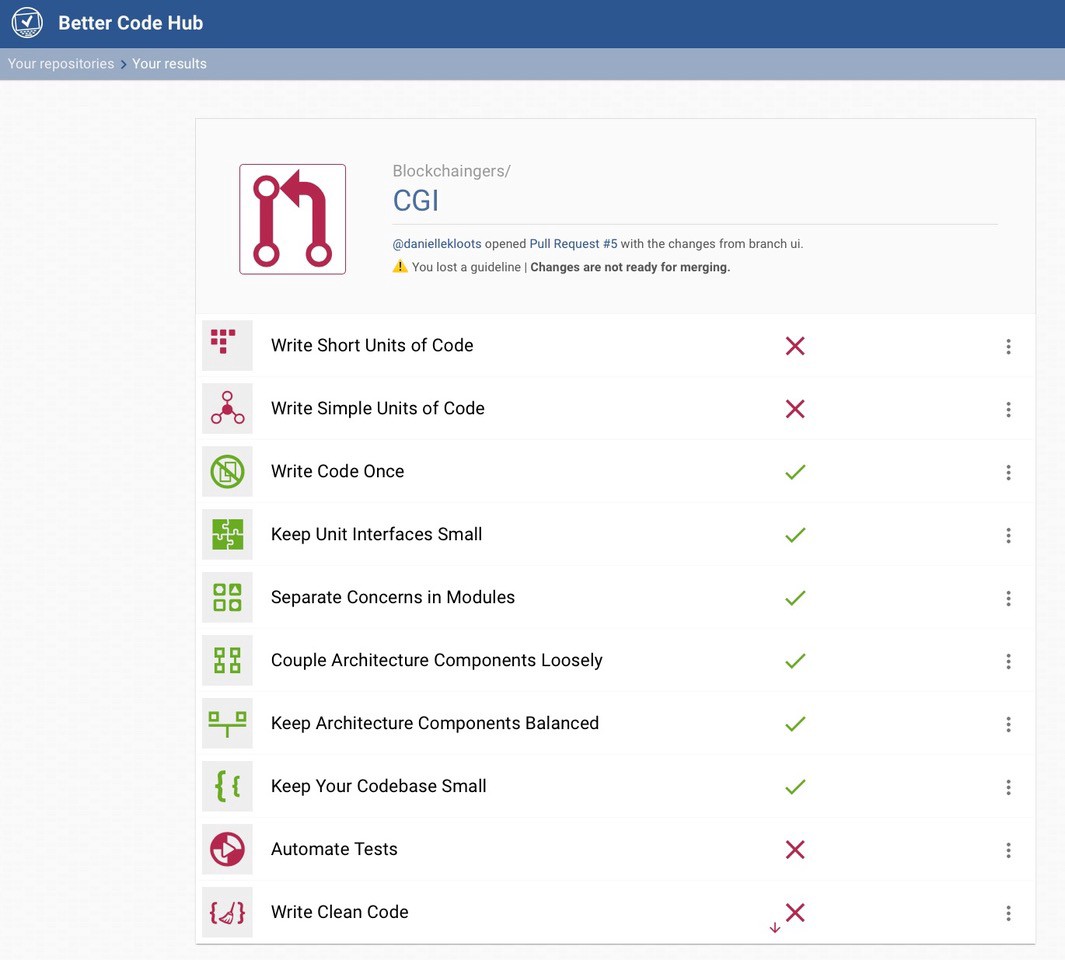The width and height of the screenshot is (1065, 960).
Task: Open three-dot menu for Automate Tests
Action: click(x=1008, y=850)
